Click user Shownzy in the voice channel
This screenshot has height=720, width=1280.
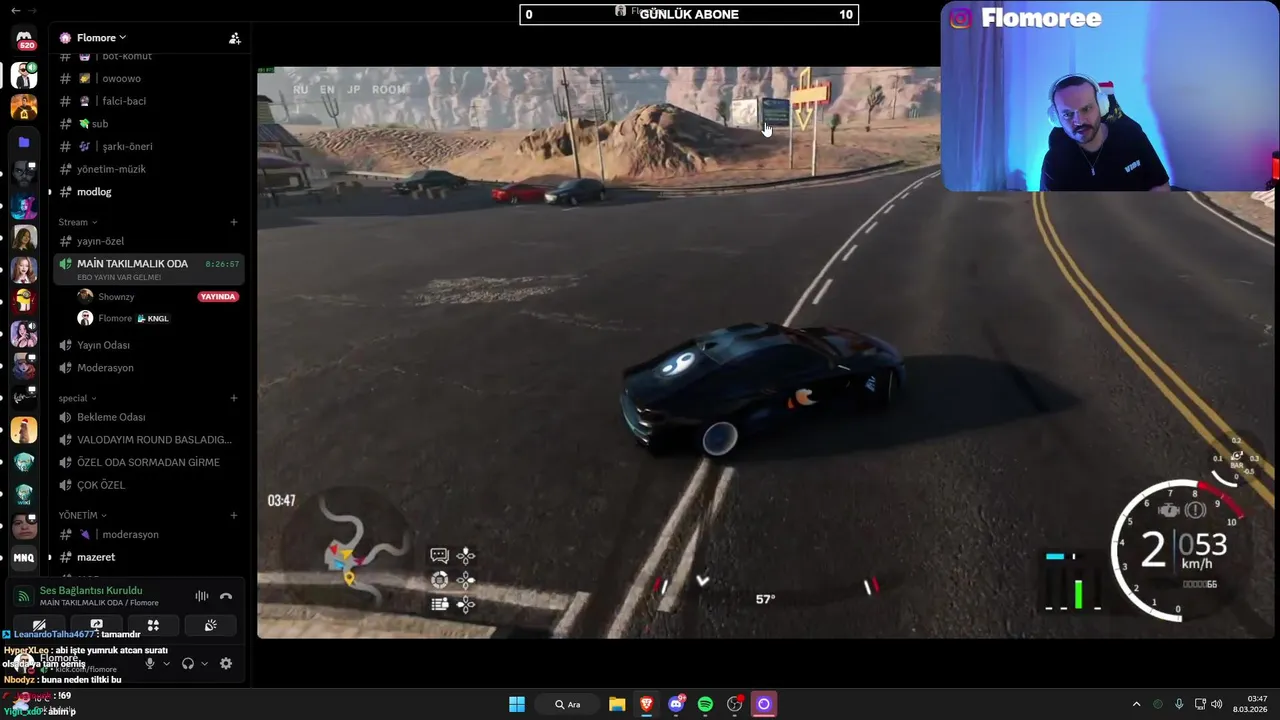click(117, 297)
